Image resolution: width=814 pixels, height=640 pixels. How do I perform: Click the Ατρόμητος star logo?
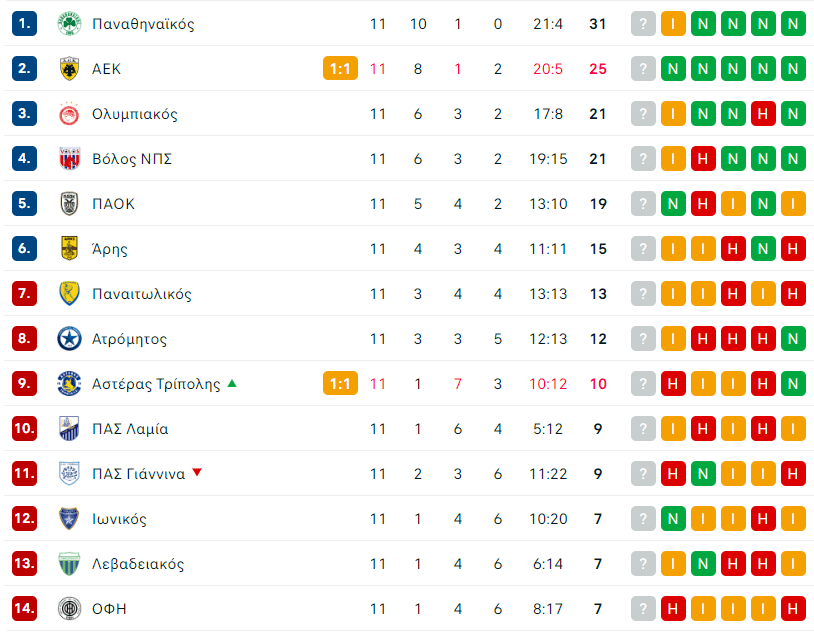tap(70, 339)
